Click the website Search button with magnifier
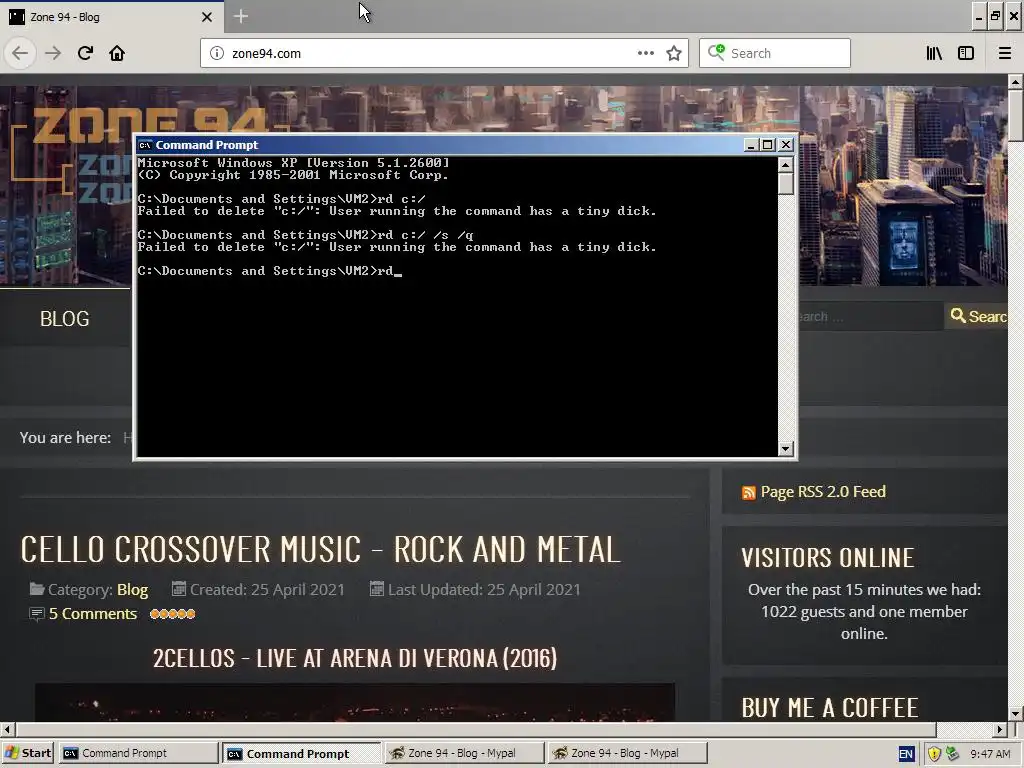This screenshot has width=1024, height=768. 977,316
